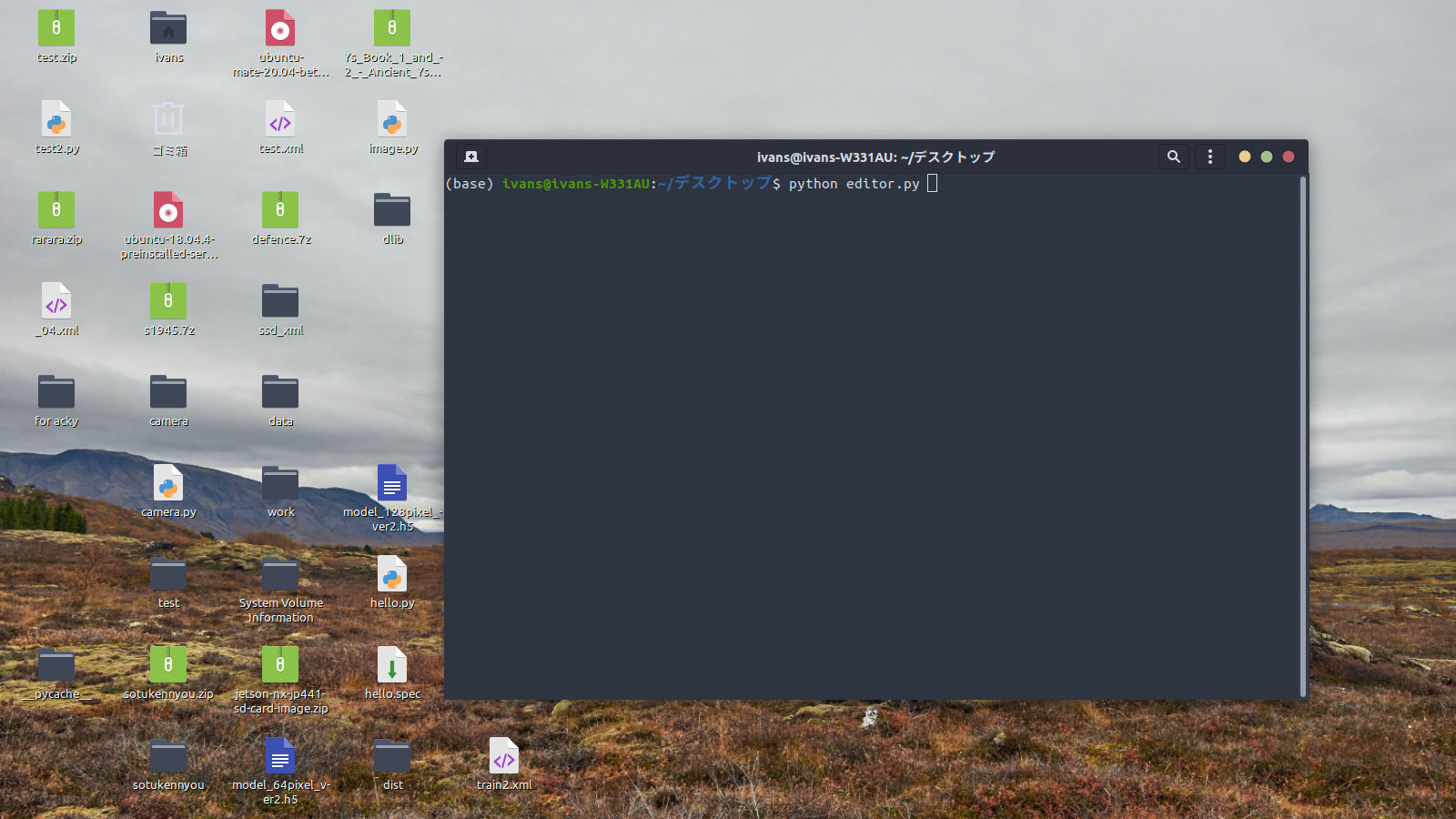
Task: Open the hello.spec file
Action: point(391,664)
